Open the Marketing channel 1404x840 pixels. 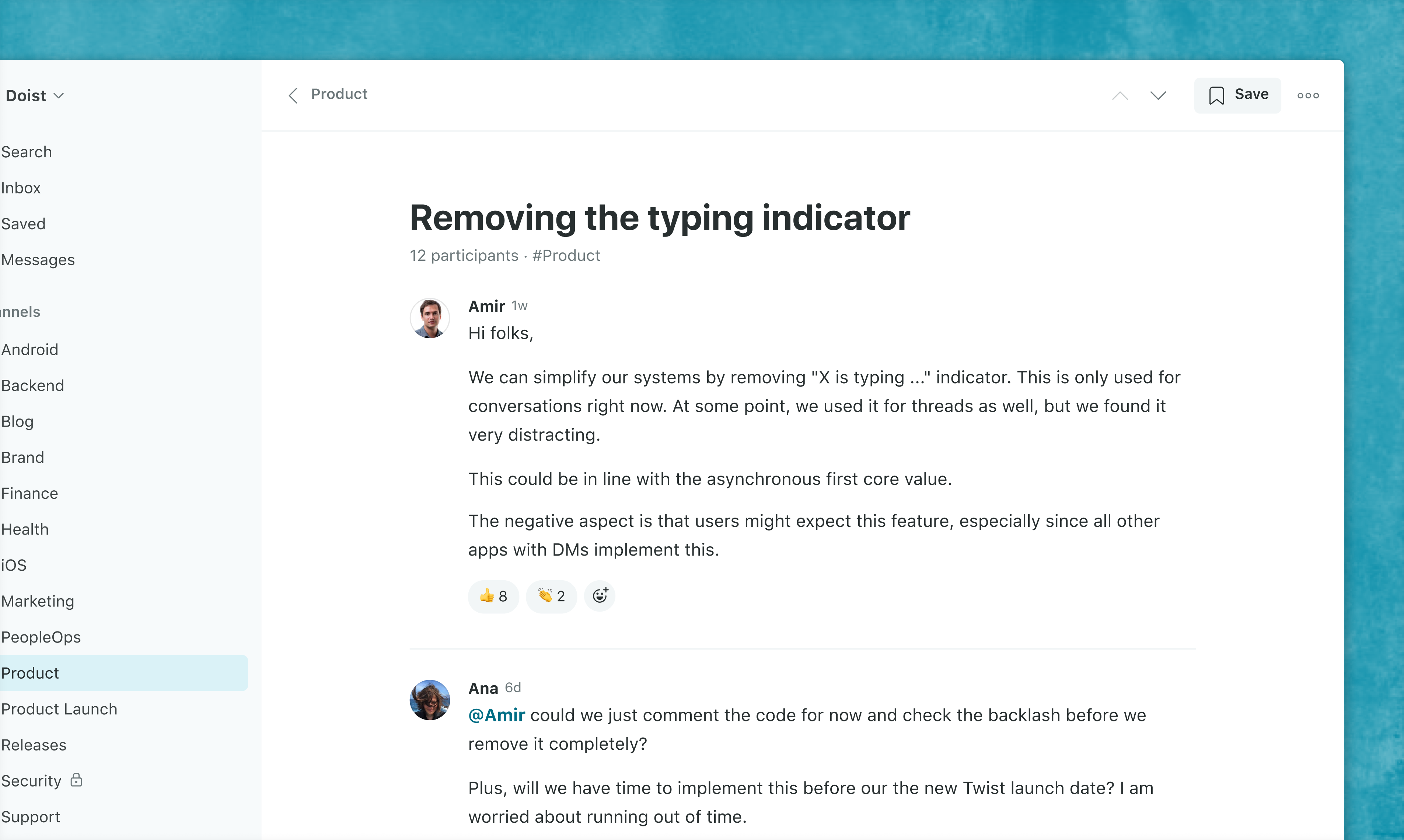point(38,601)
